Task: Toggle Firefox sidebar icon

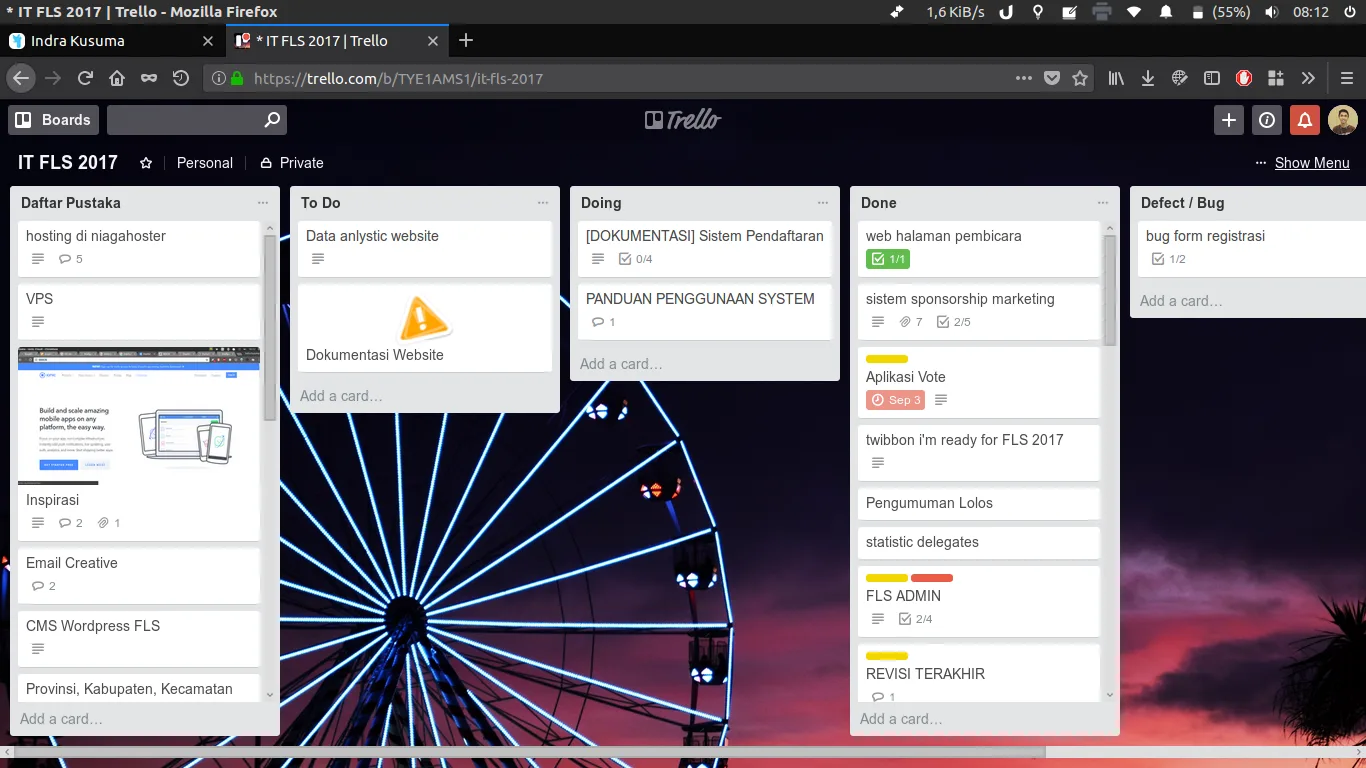Action: (1211, 78)
